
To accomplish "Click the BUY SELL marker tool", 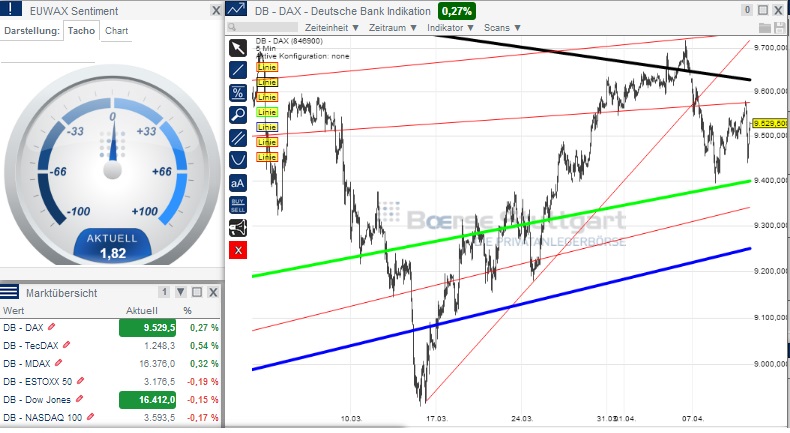I will click(238, 205).
